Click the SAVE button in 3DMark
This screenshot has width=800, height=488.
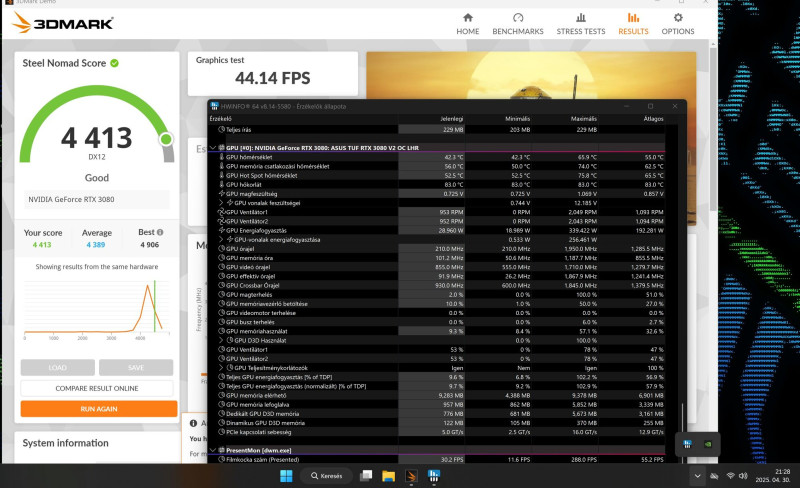coord(136,368)
